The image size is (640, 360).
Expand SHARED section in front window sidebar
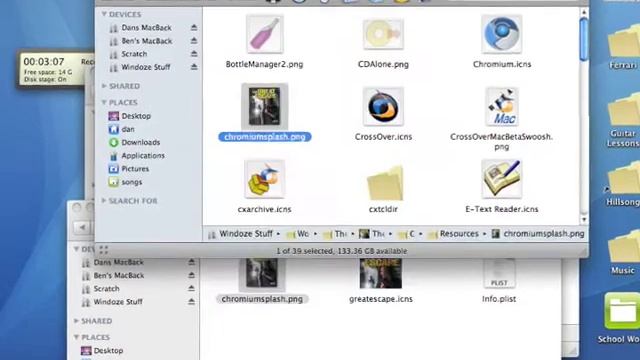[104, 86]
